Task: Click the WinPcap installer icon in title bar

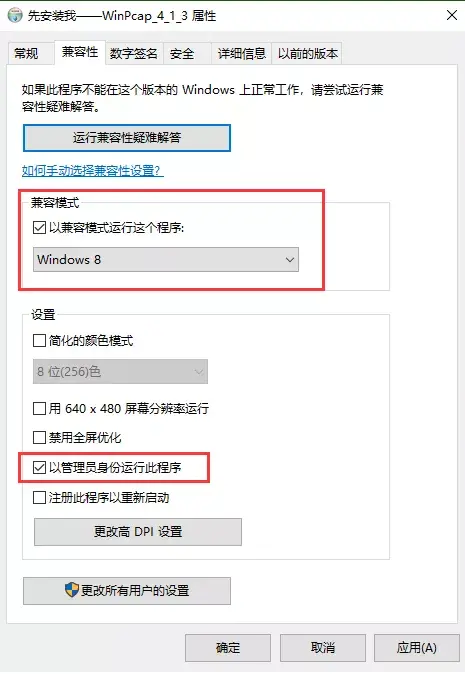Action: pos(15,16)
